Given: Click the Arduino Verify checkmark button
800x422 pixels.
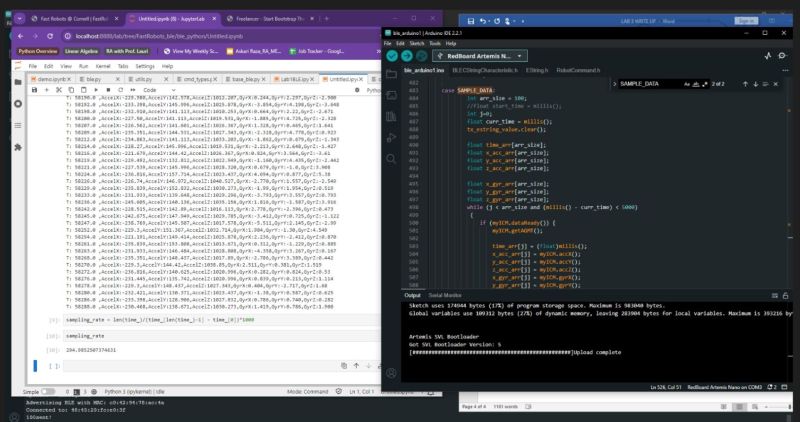Looking at the screenshot, I should point(392,56).
